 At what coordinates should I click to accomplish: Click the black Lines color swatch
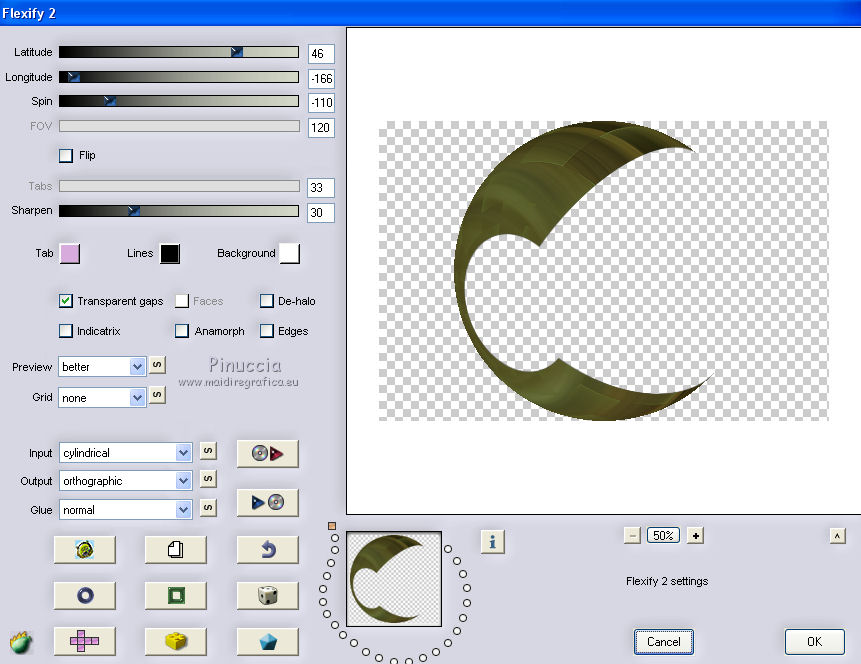170,254
